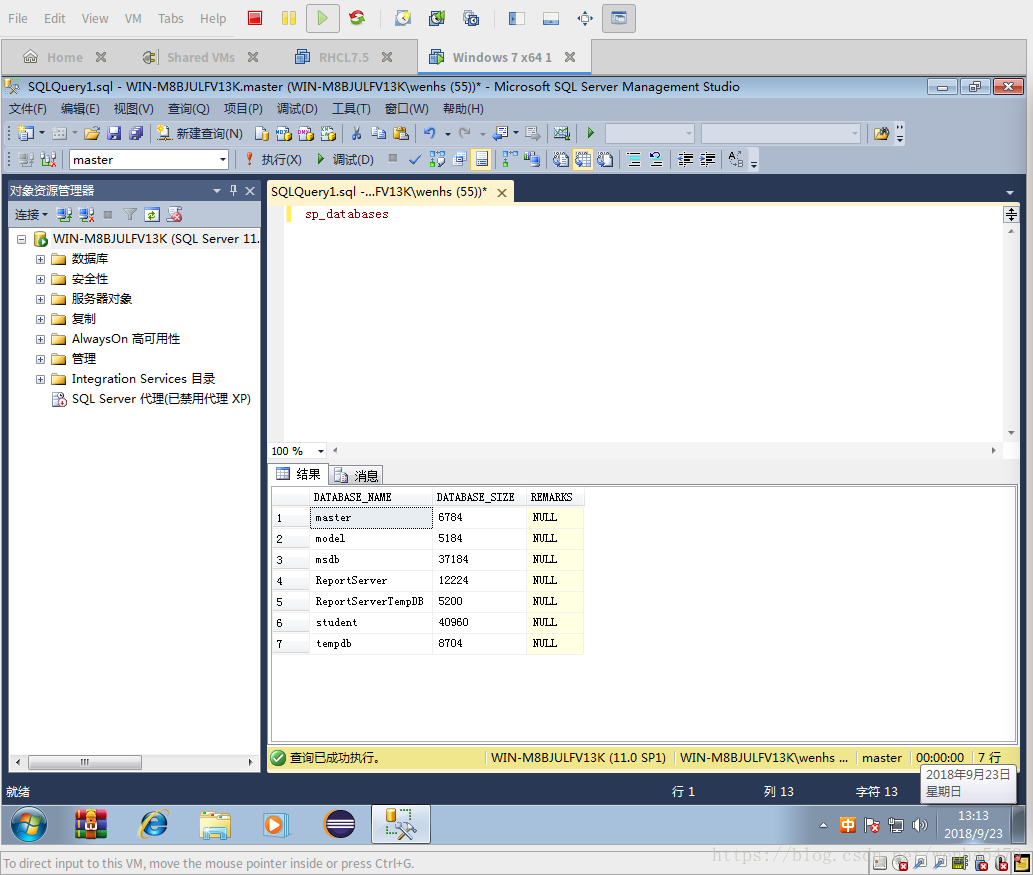1033x875 pixels.
Task: Click the 新建查询(N) button
Action: click(x=200, y=134)
